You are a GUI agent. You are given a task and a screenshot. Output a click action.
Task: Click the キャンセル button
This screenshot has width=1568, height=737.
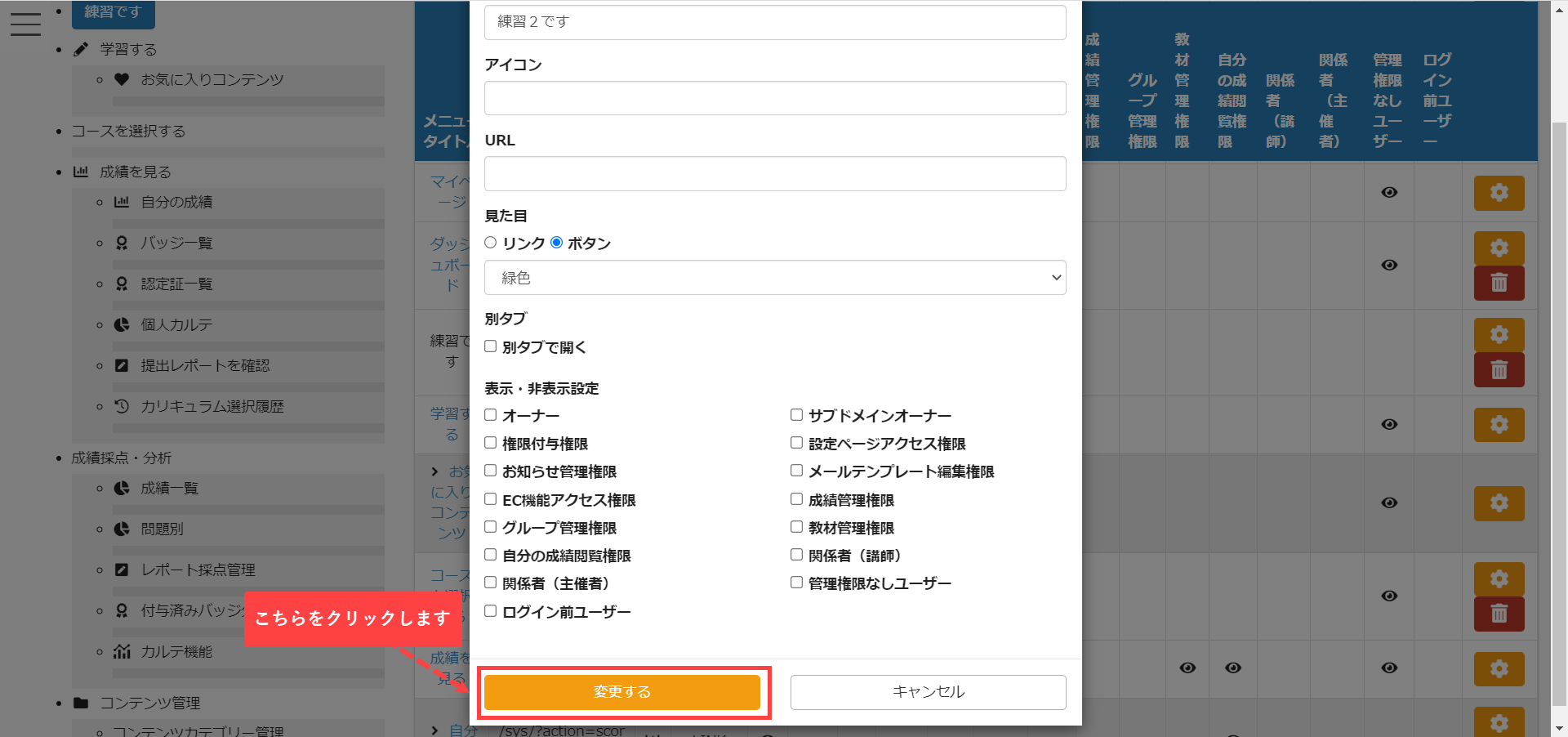click(x=928, y=692)
